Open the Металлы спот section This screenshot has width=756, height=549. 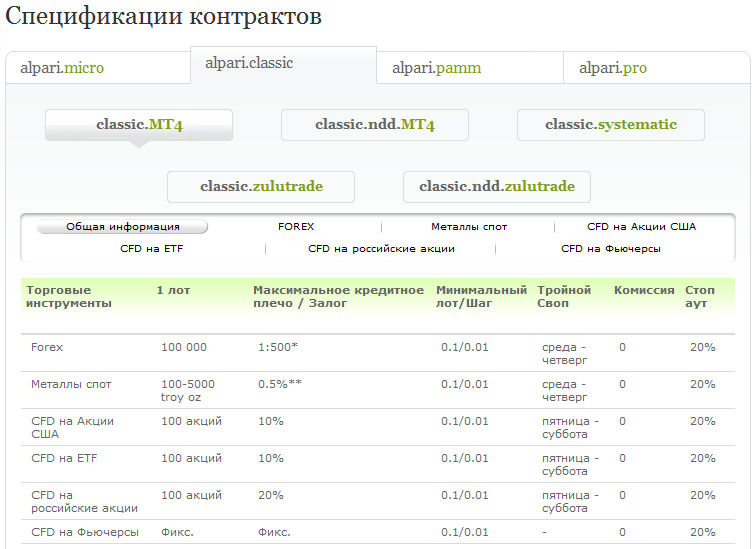469,227
